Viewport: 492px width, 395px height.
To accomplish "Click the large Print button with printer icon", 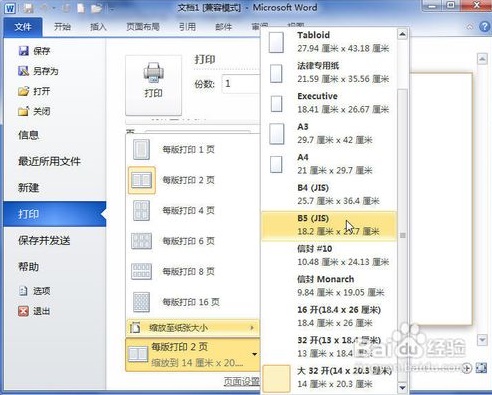I will [153, 85].
